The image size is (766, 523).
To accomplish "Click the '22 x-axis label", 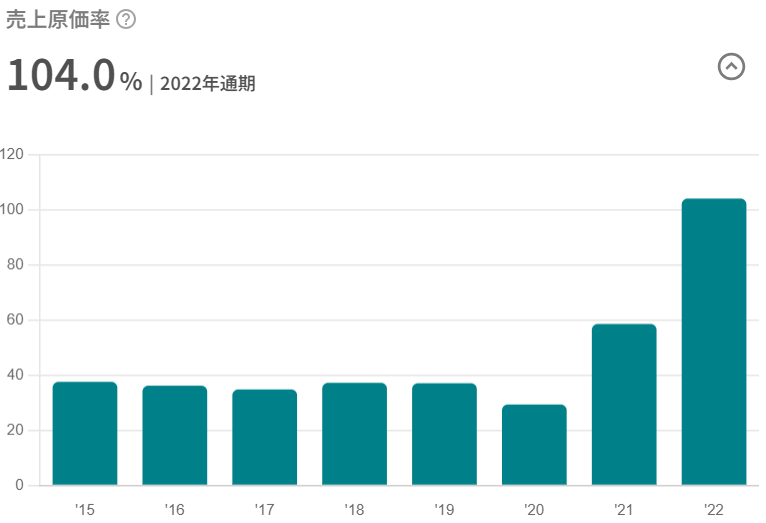I will point(714,510).
